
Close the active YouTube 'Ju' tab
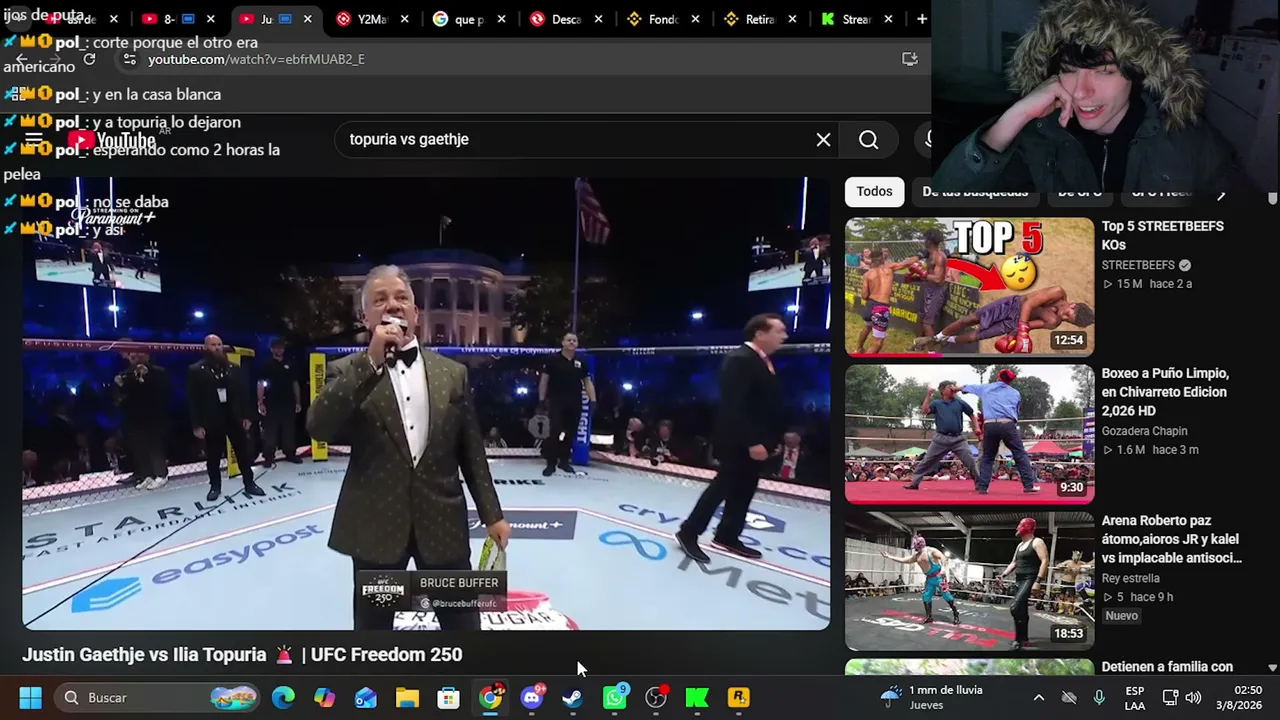coord(308,19)
